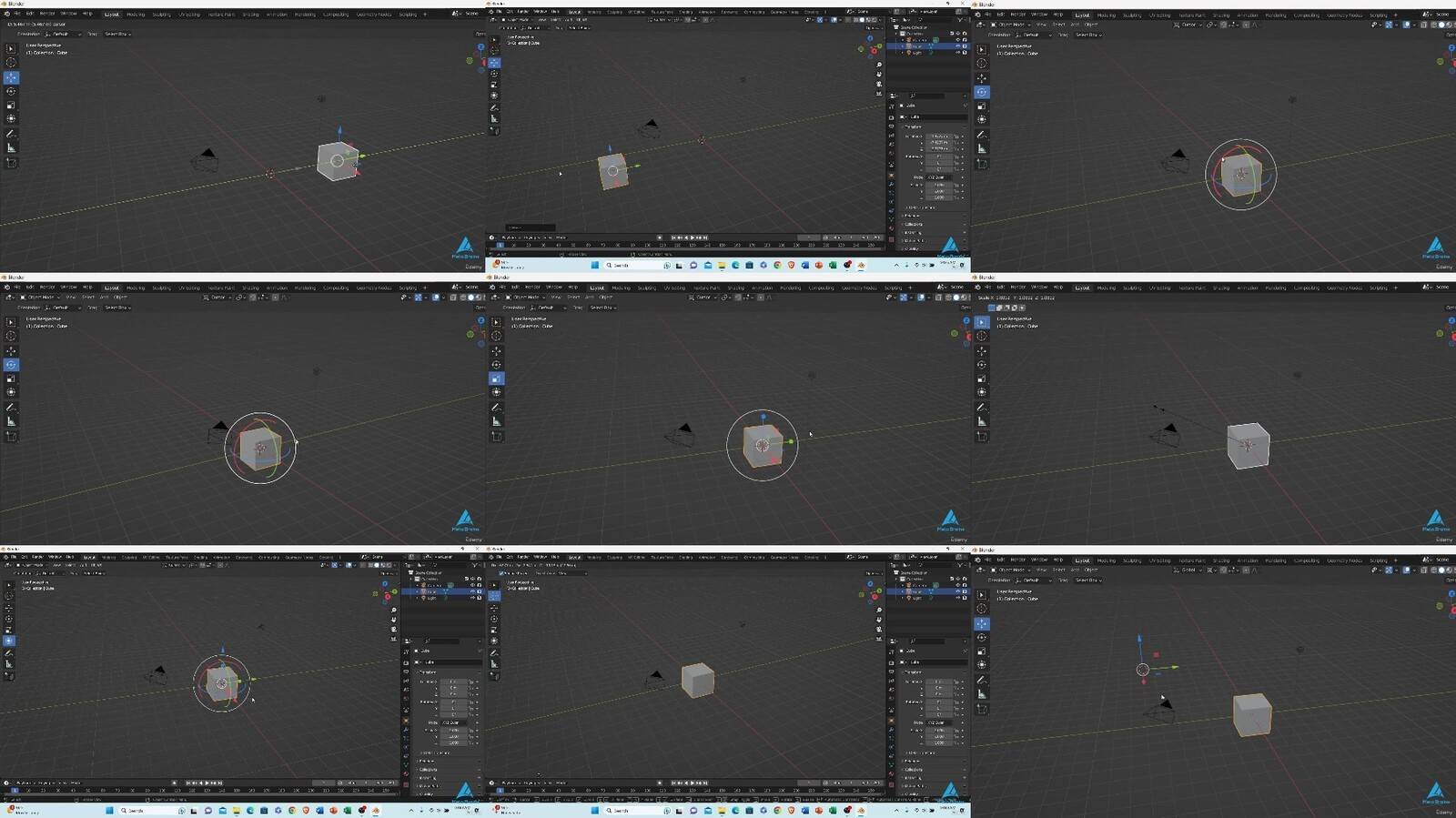1456x818 pixels.
Task: Hide the Light in top-middle outliner
Action: click(x=958, y=53)
